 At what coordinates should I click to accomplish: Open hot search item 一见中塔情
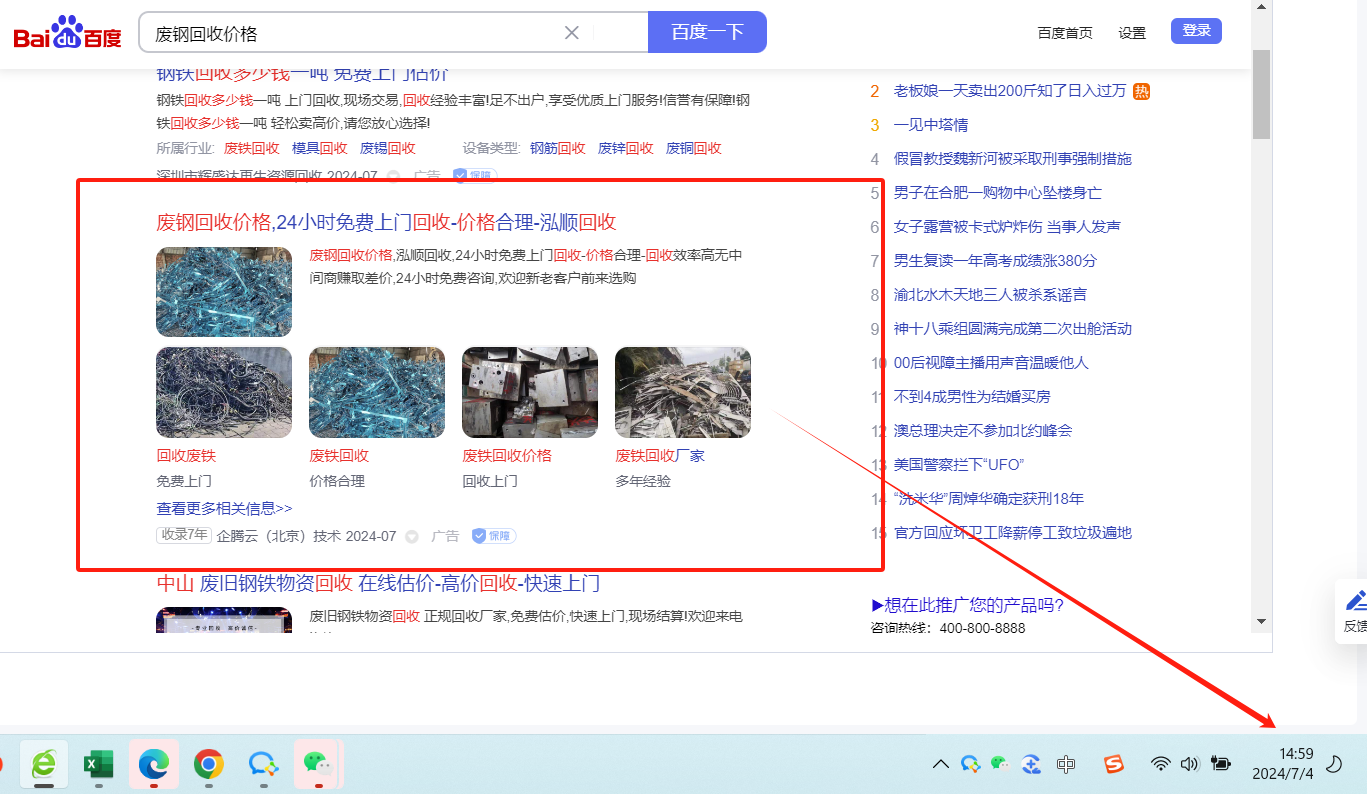930,125
